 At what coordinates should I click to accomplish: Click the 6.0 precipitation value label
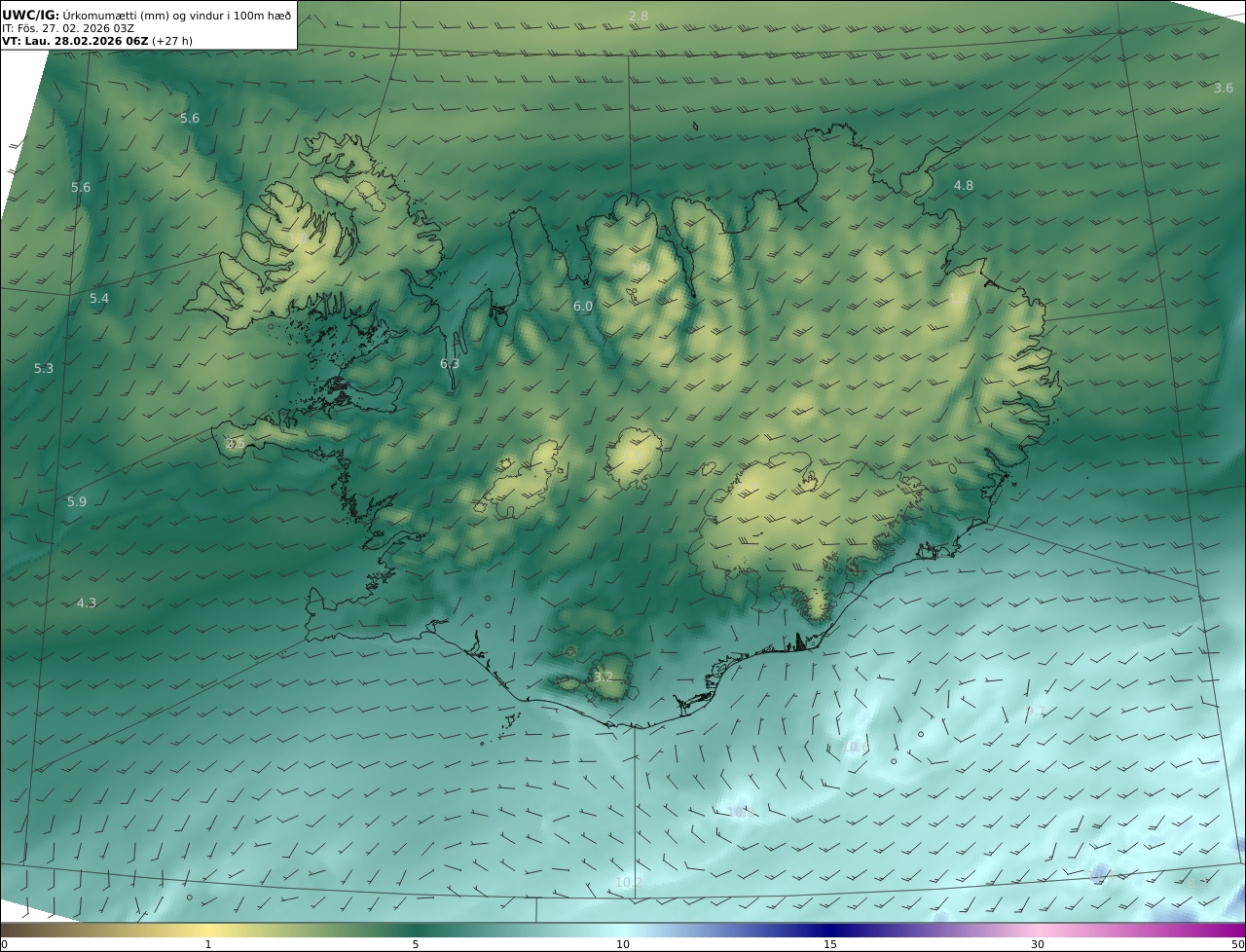click(x=582, y=306)
